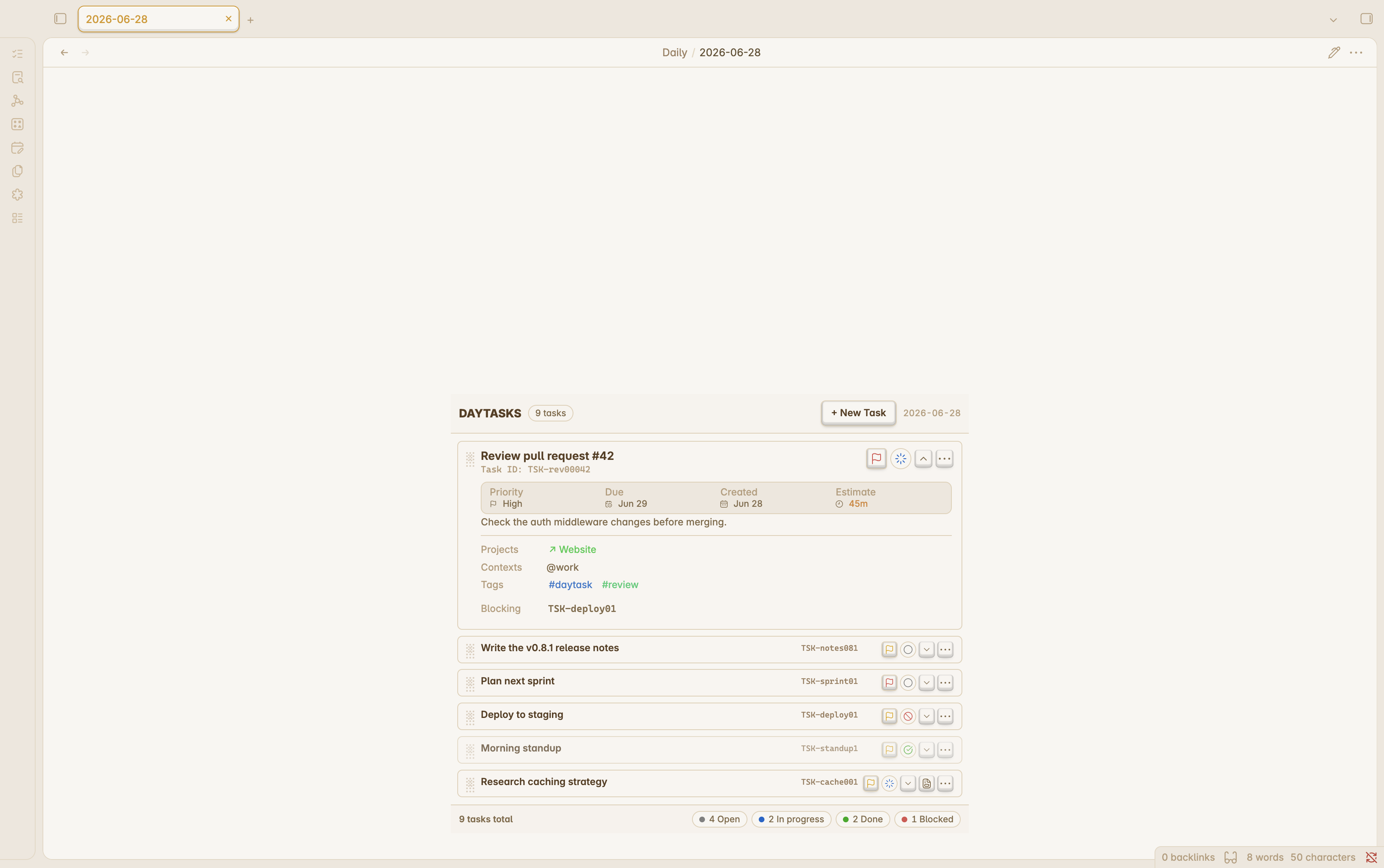Filter by 4 Open status pill
1384x868 pixels.
[719, 819]
